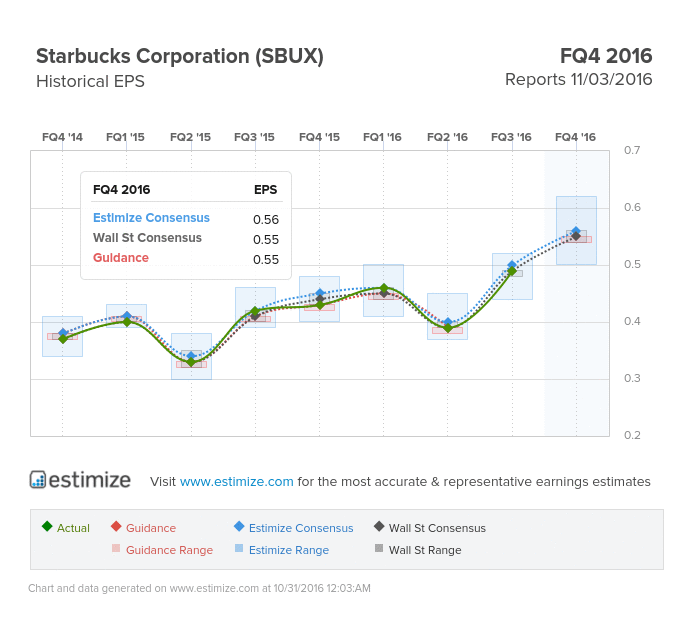Image resolution: width=685 pixels, height=620 pixels.
Task: Toggle the Estimize Range legend label
Action: point(289,550)
